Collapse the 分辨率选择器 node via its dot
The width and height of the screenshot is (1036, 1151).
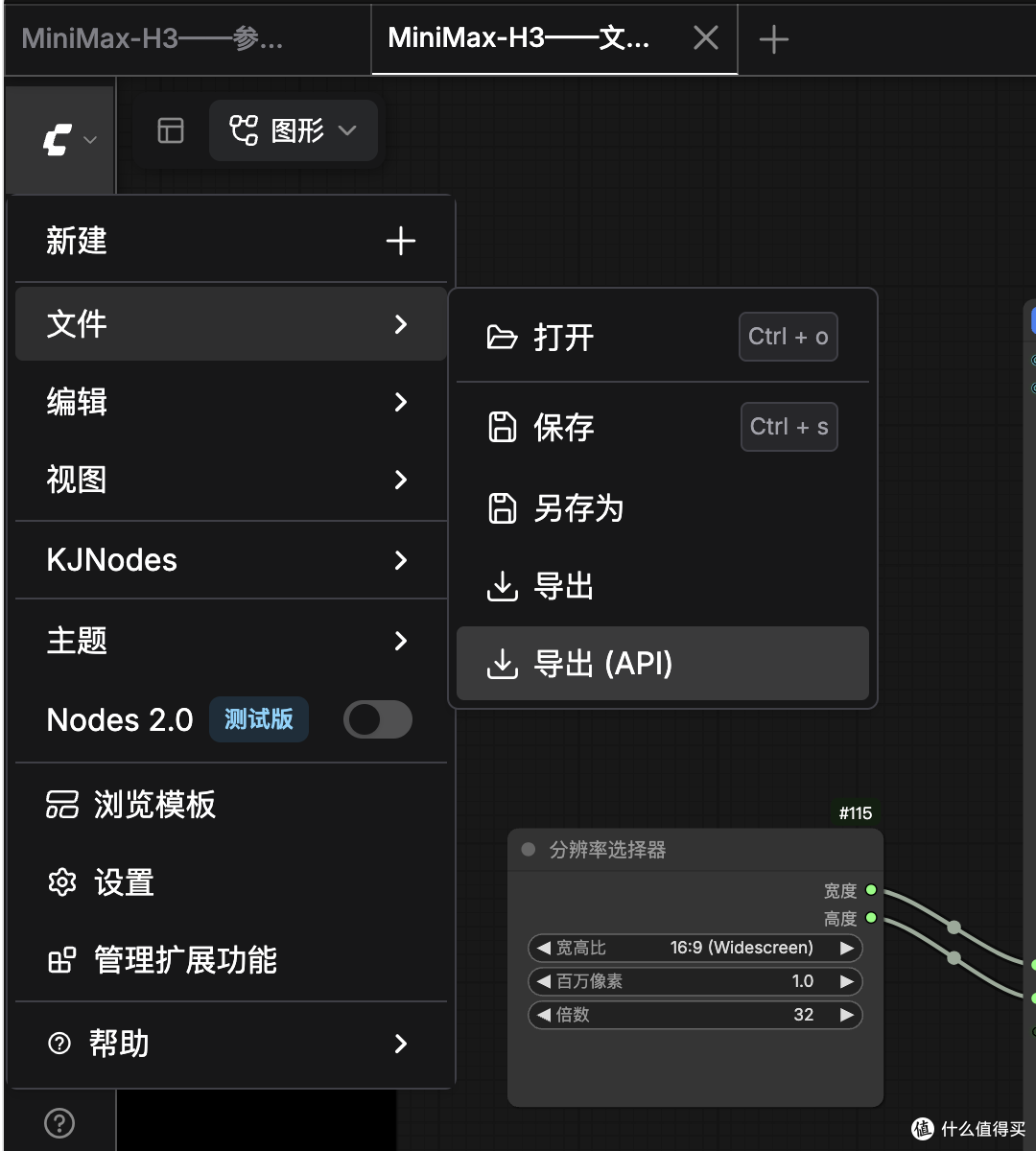tap(528, 850)
